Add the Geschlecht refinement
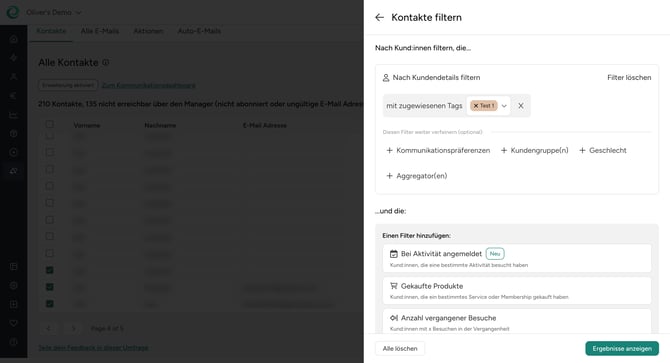 tap(602, 150)
